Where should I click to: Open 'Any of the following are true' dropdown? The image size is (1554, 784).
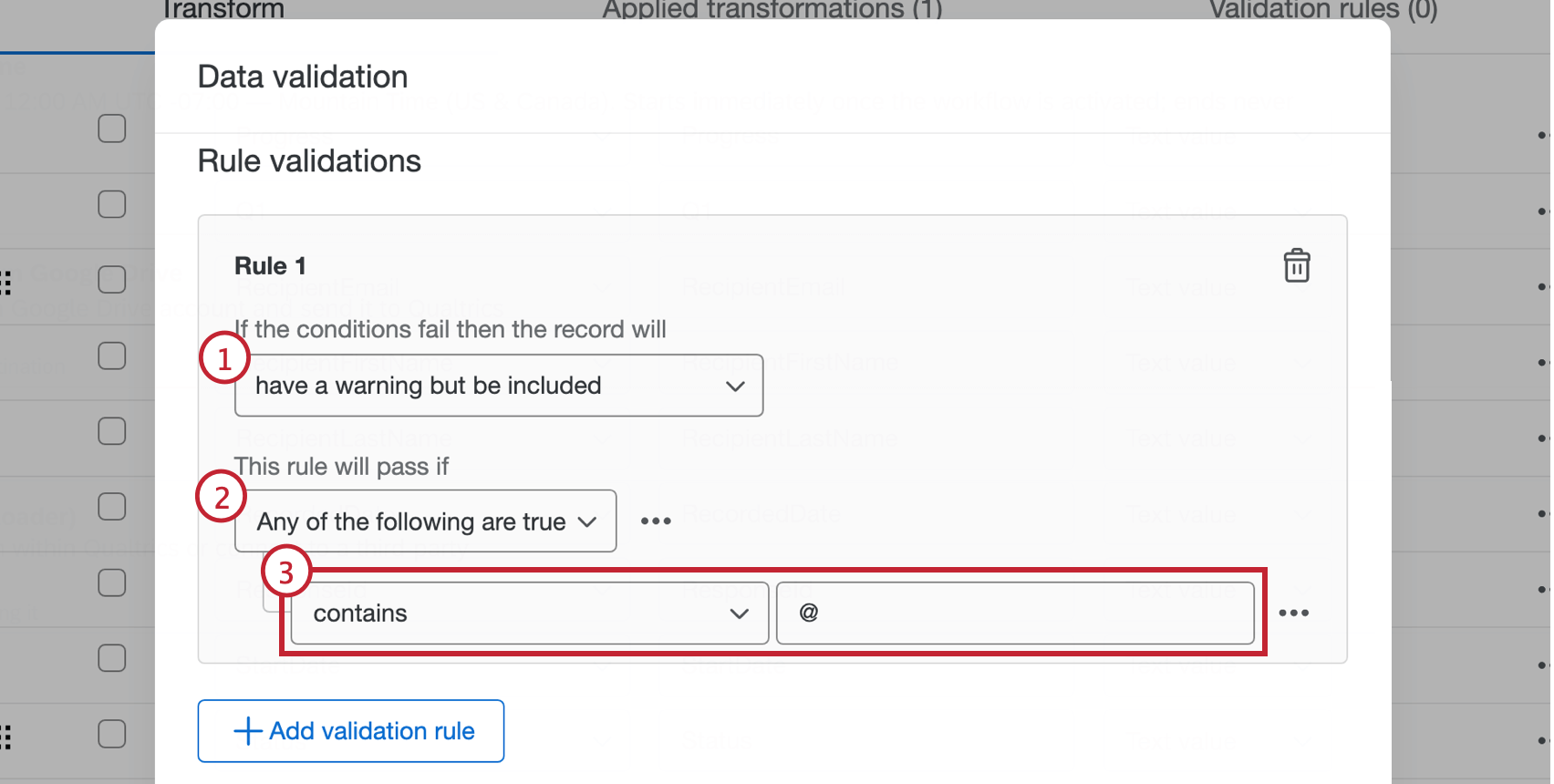[425, 521]
